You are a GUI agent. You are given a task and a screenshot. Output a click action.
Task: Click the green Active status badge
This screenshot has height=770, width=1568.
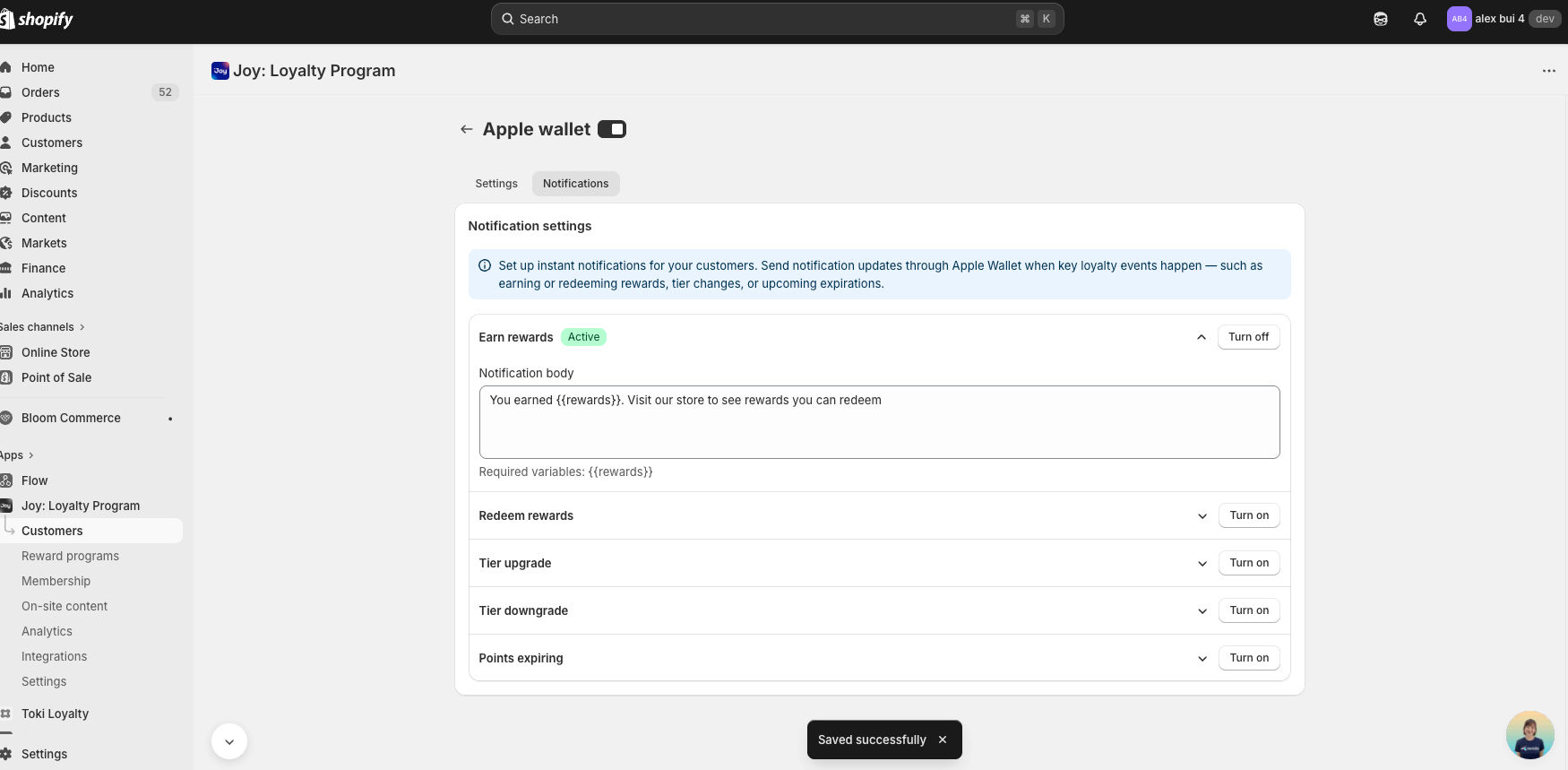point(583,337)
